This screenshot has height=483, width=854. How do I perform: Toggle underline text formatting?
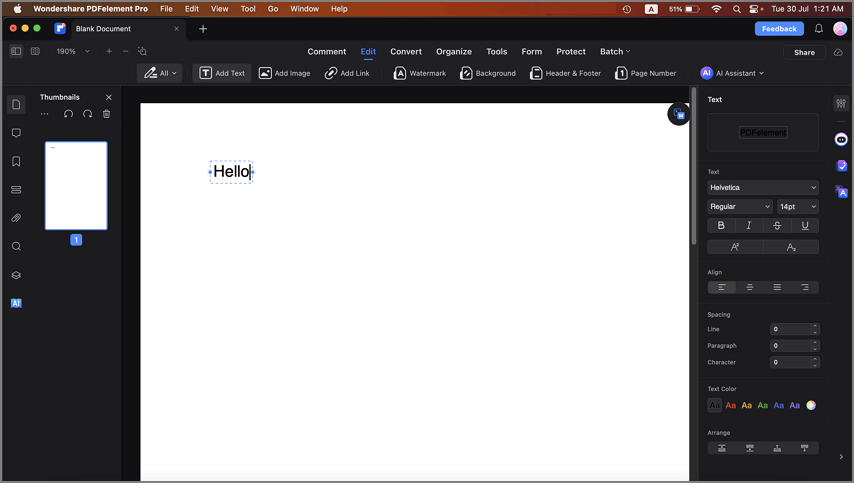coord(805,225)
